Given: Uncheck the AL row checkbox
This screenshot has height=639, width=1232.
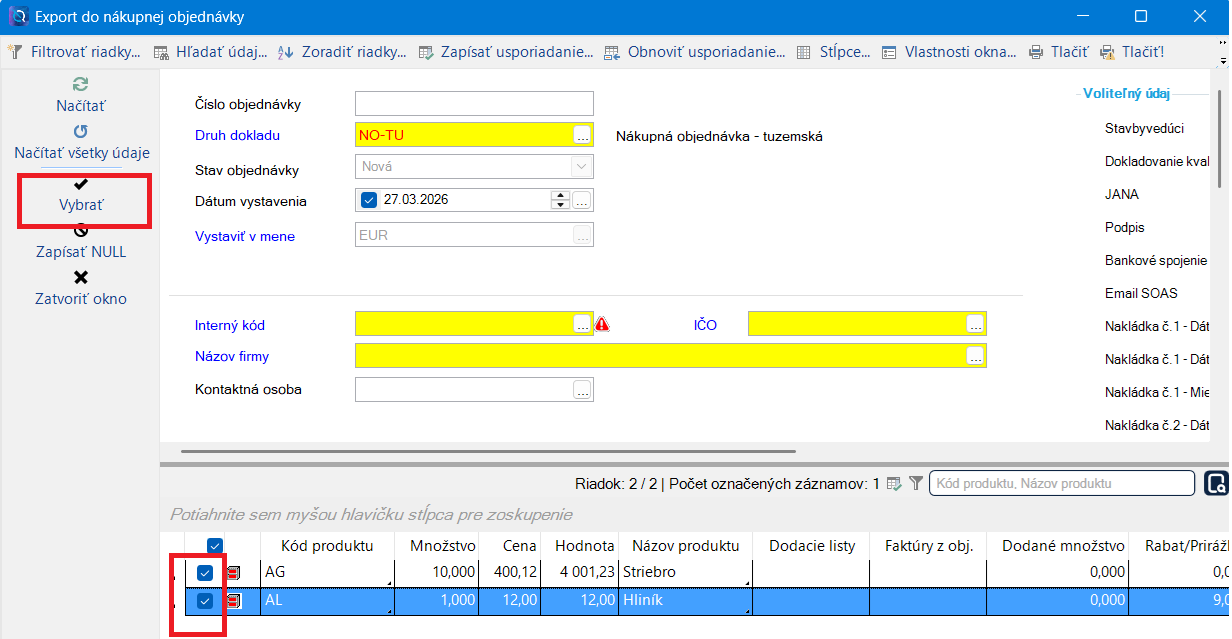Looking at the screenshot, I should pos(205,601).
